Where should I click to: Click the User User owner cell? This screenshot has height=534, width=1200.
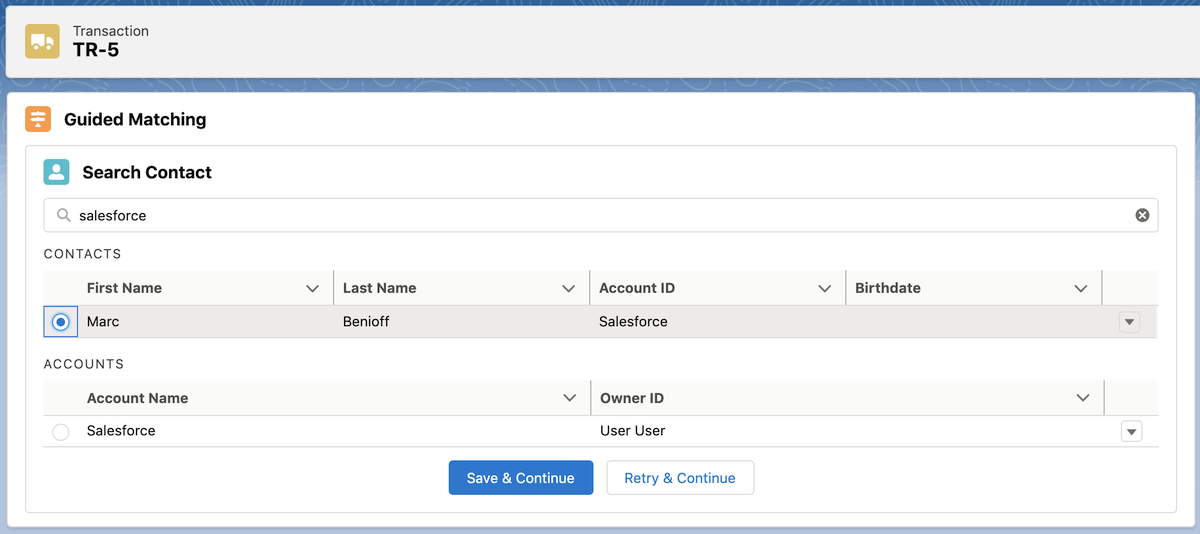coord(632,431)
